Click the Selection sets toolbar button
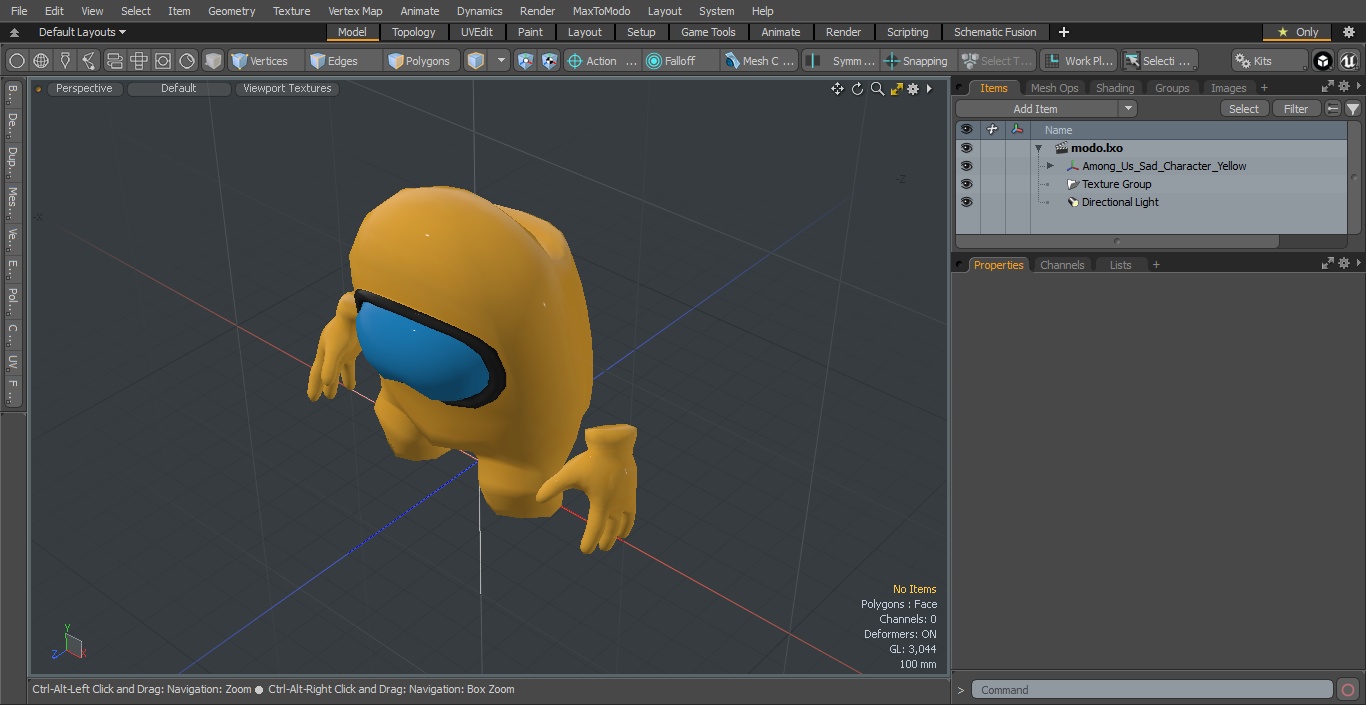 pyautogui.click(x=1158, y=61)
